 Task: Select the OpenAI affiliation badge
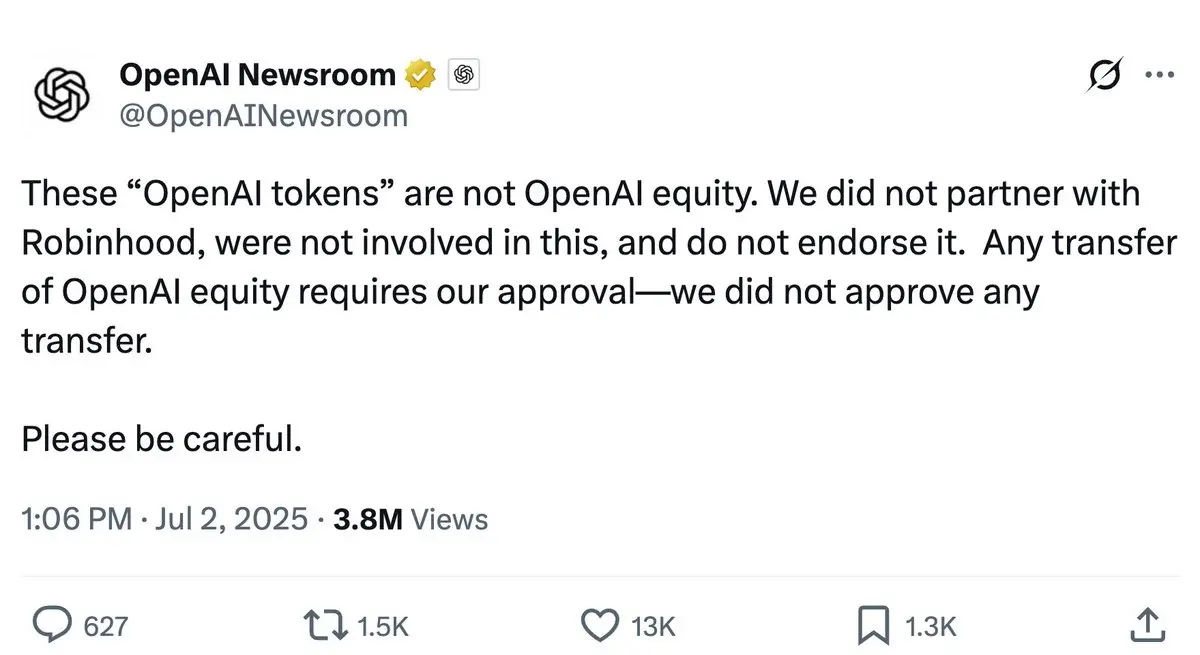pyautogui.click(x=462, y=74)
